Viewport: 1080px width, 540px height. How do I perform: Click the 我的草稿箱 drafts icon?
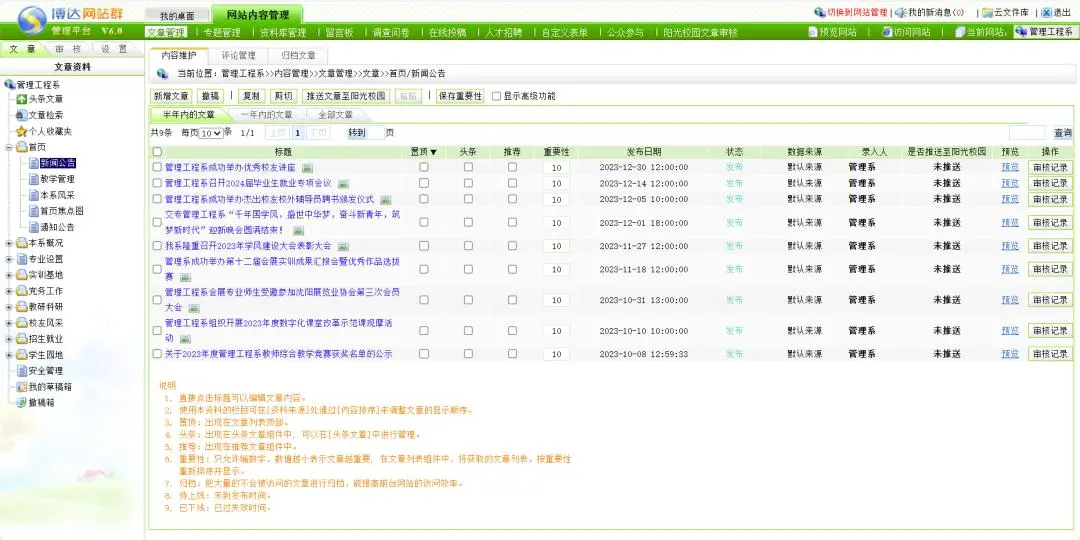tap(21, 387)
